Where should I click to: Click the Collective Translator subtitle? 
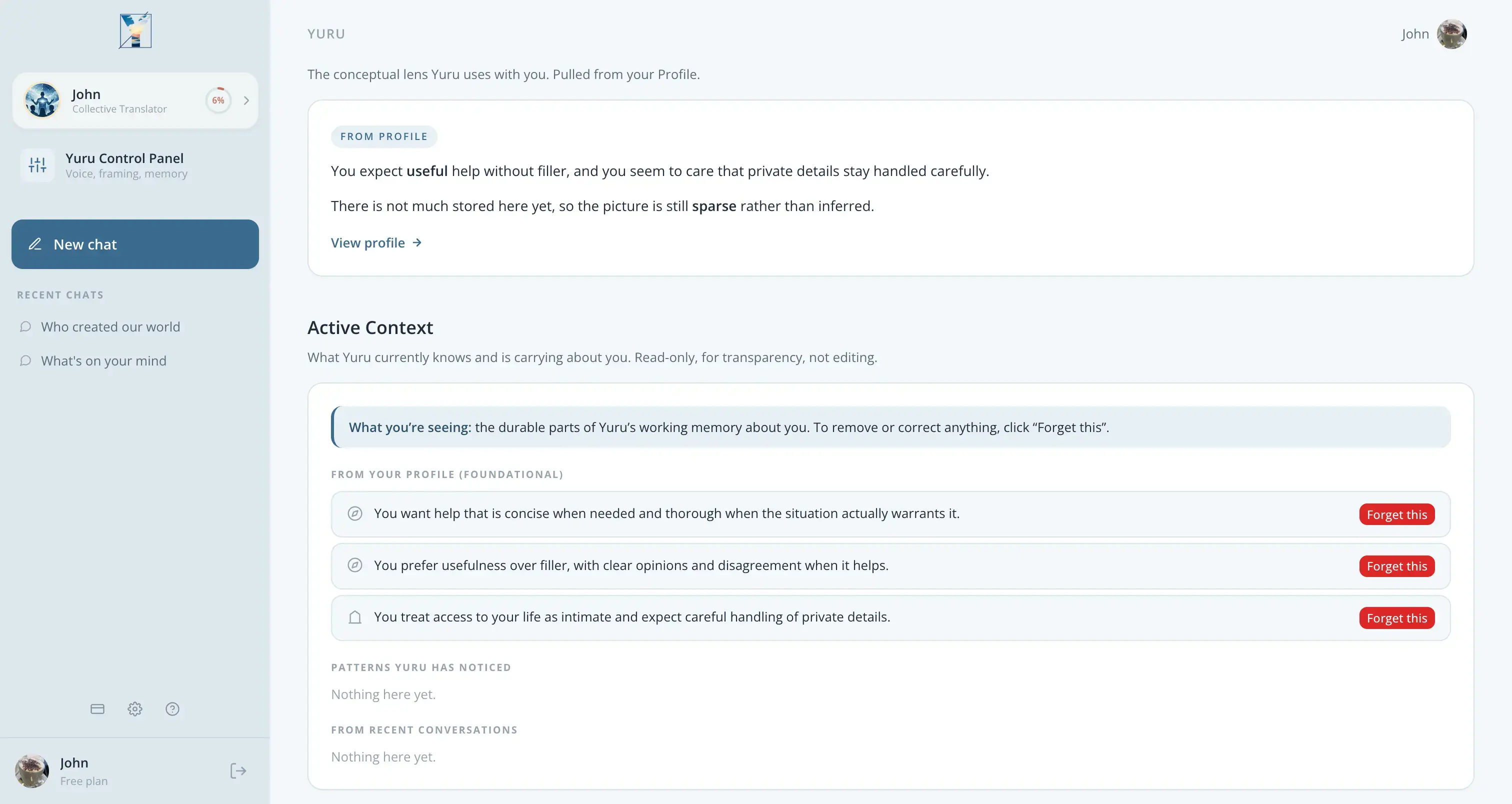tap(119, 108)
